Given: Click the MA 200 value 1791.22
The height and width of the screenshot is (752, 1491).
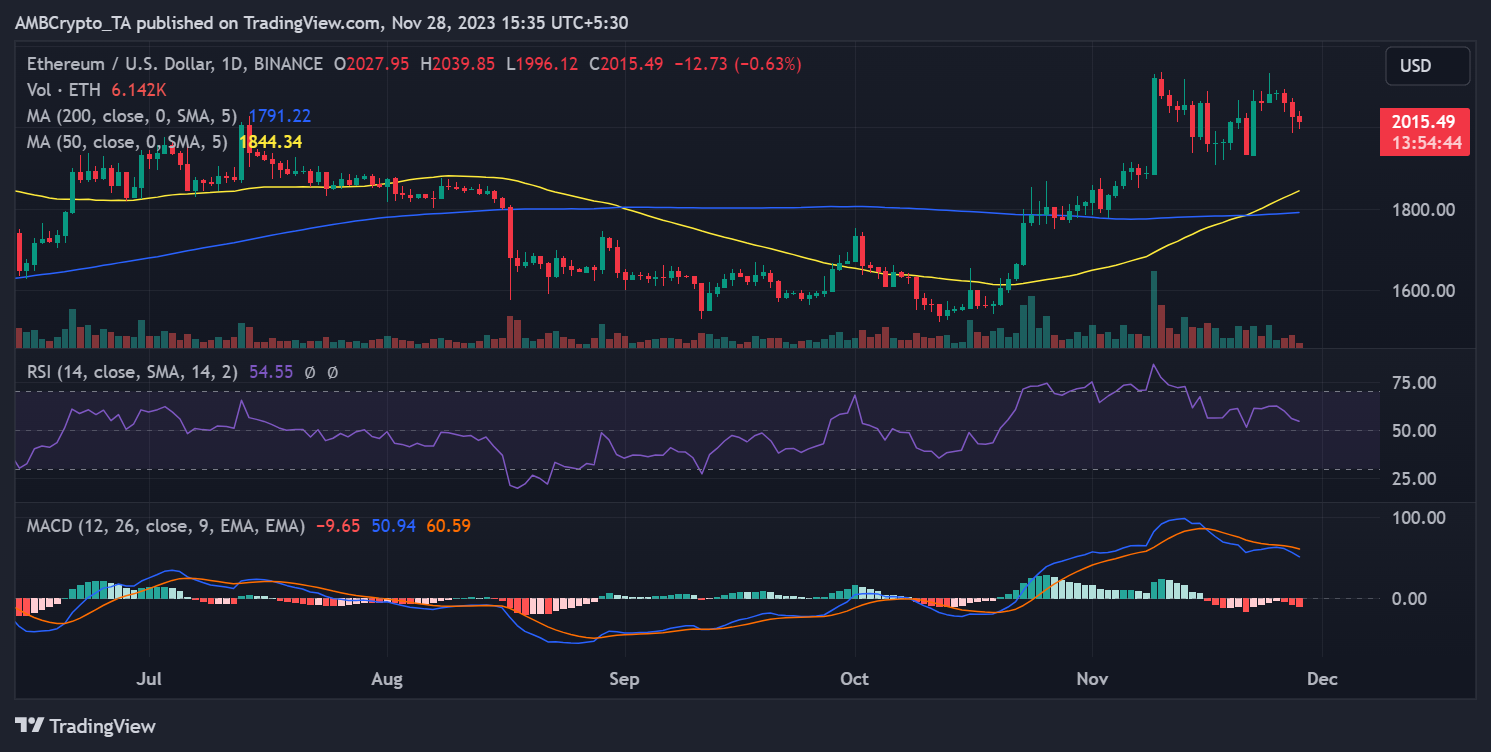Looking at the screenshot, I should pyautogui.click(x=280, y=116).
